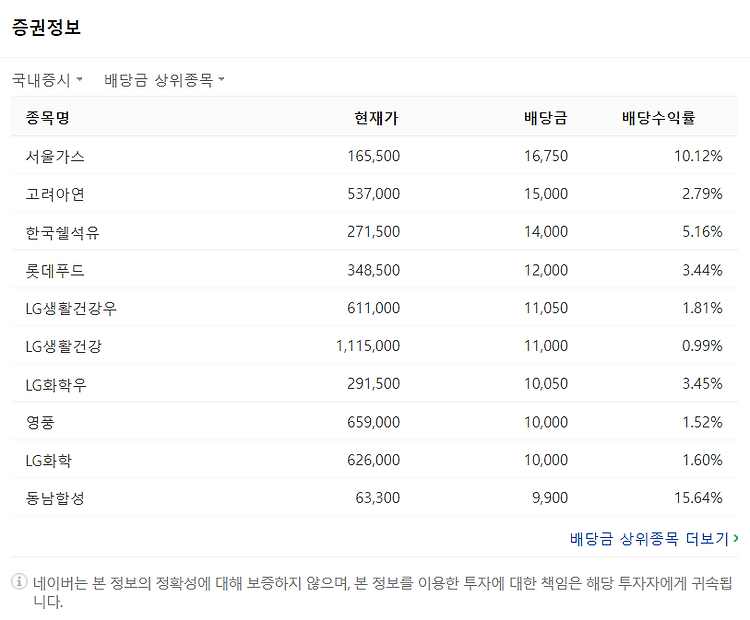
Task: Click price 291,500 for LG화학우
Action: 374,384
